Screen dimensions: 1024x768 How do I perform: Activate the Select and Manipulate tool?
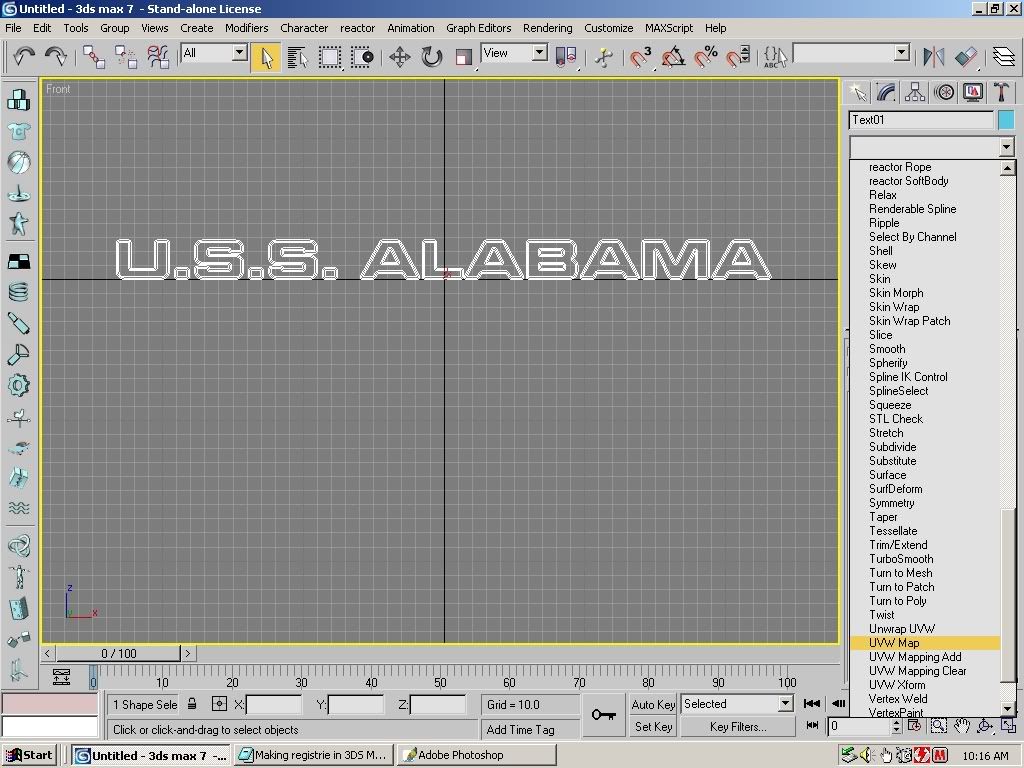click(x=603, y=57)
